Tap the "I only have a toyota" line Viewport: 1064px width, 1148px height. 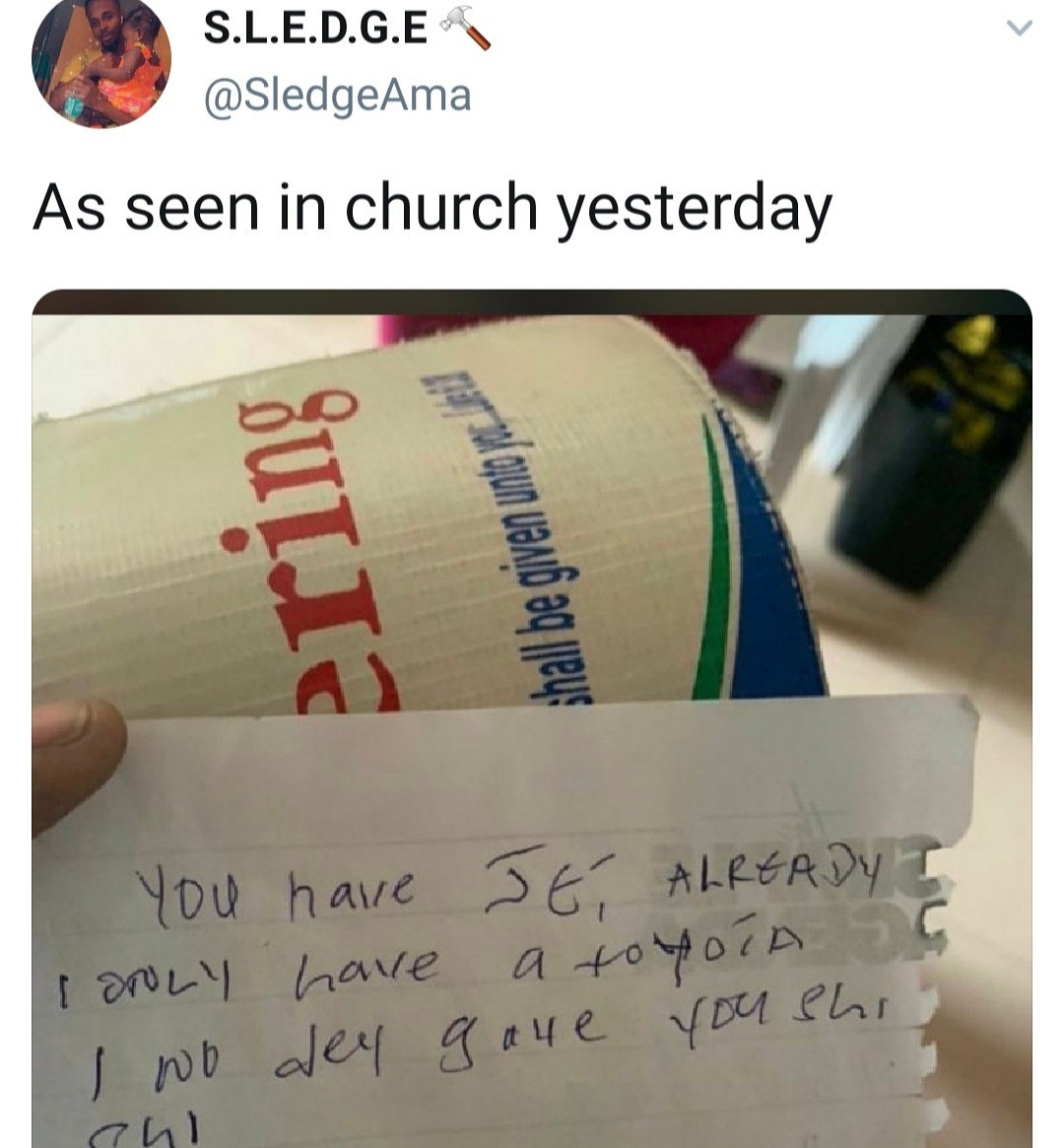[x=432, y=958]
